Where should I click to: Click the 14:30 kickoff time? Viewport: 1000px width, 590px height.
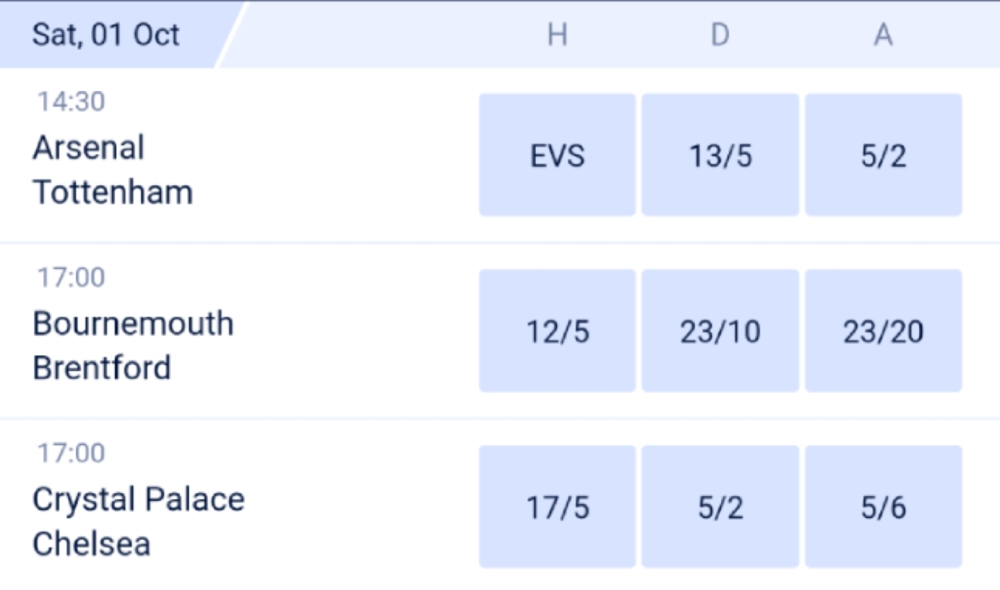click(x=71, y=101)
